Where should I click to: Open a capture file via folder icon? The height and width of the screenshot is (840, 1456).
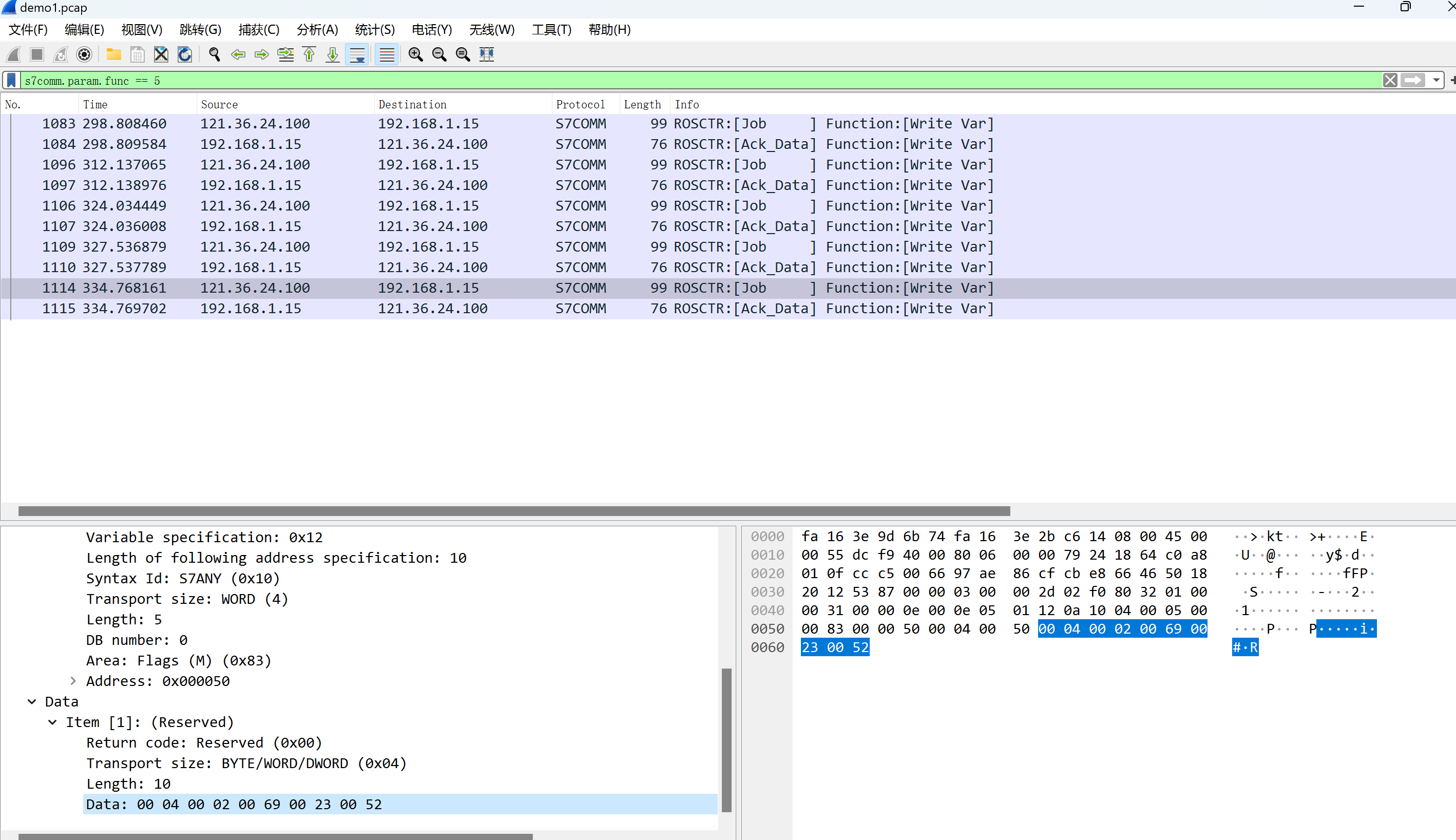(113, 54)
